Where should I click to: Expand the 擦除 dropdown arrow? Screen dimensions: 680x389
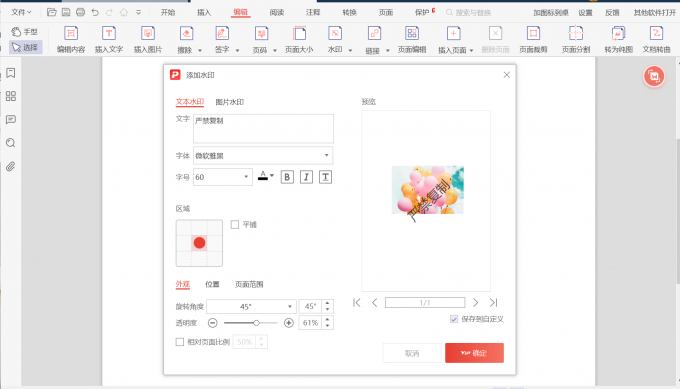200,50
